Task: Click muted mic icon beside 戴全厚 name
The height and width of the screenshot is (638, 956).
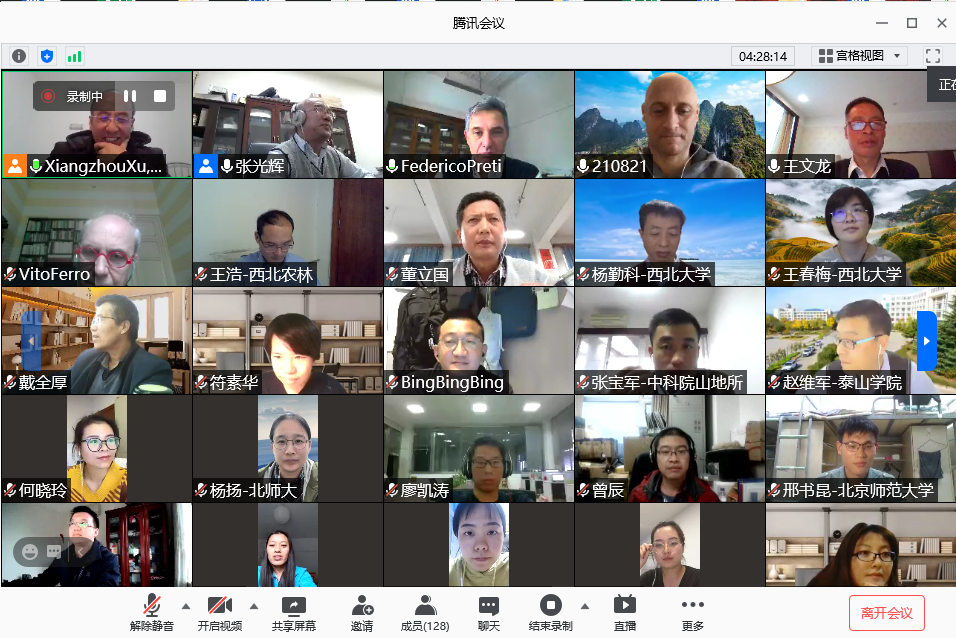Action: tap(10, 382)
